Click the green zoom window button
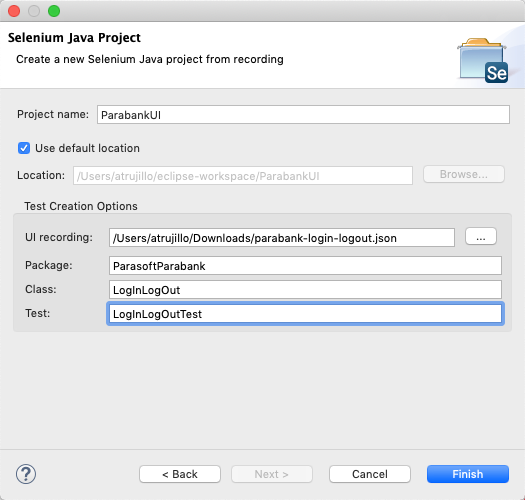The height and width of the screenshot is (500, 525). (x=54, y=11)
